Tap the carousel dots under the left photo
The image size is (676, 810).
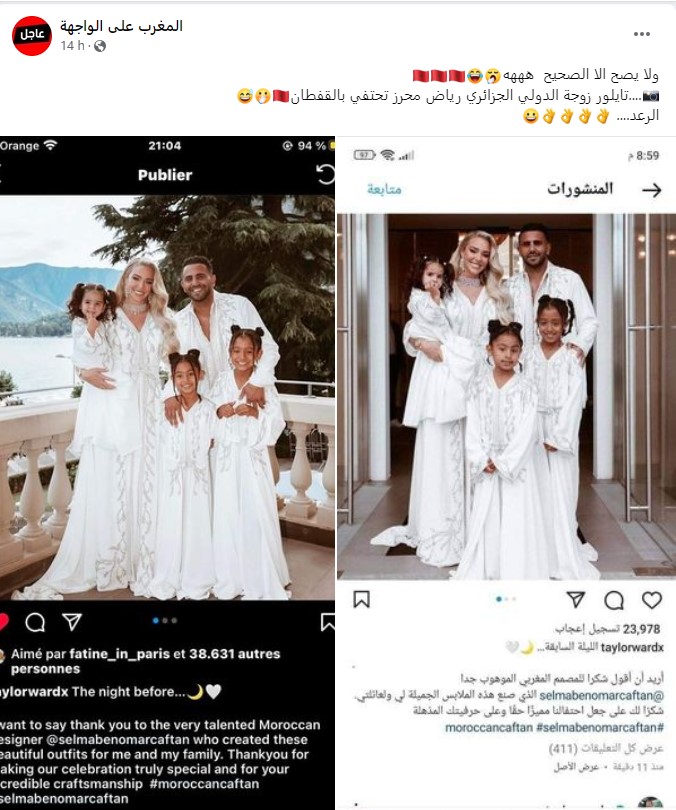(165, 620)
